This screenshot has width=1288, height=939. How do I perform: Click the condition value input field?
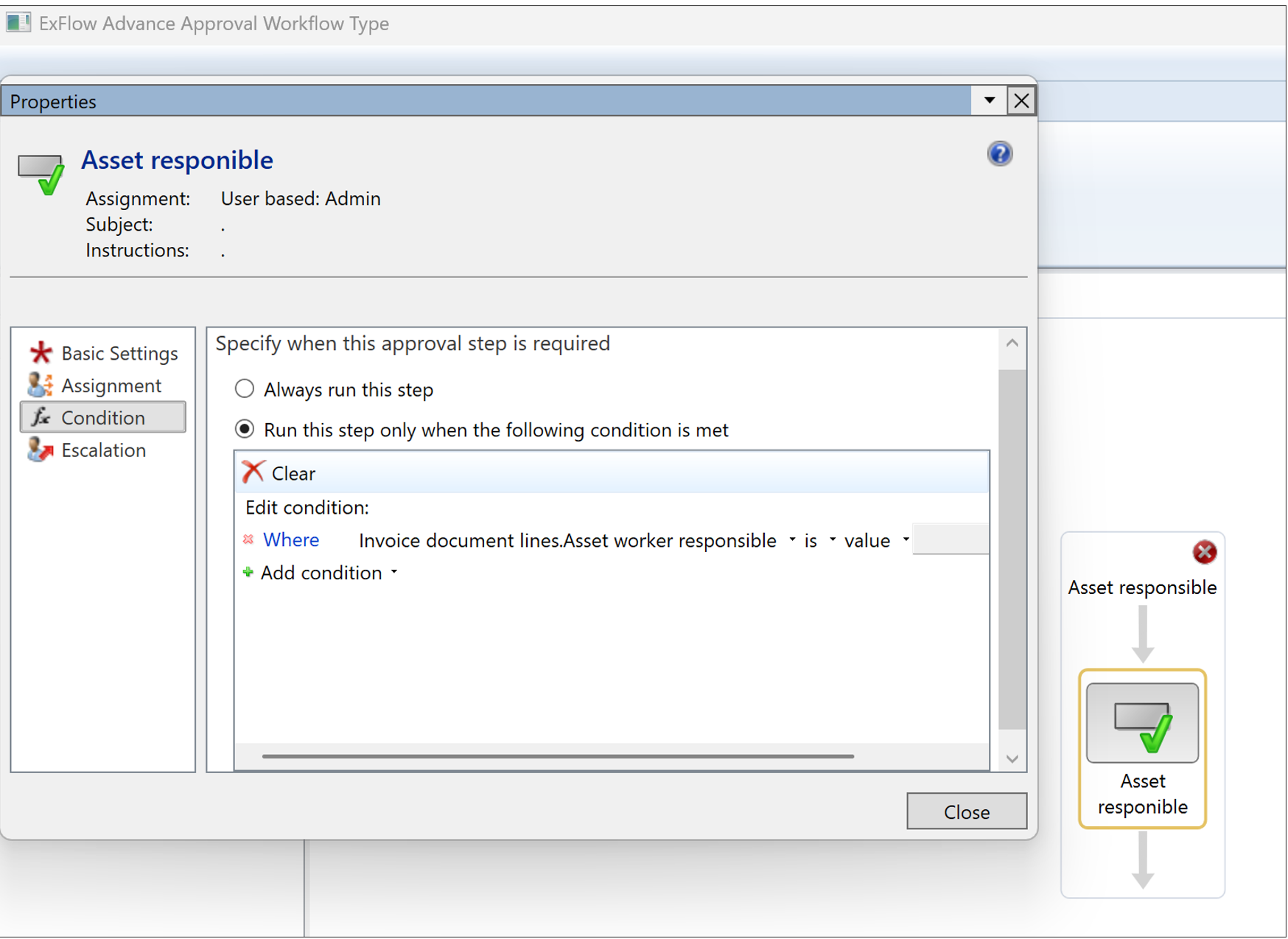(951, 540)
